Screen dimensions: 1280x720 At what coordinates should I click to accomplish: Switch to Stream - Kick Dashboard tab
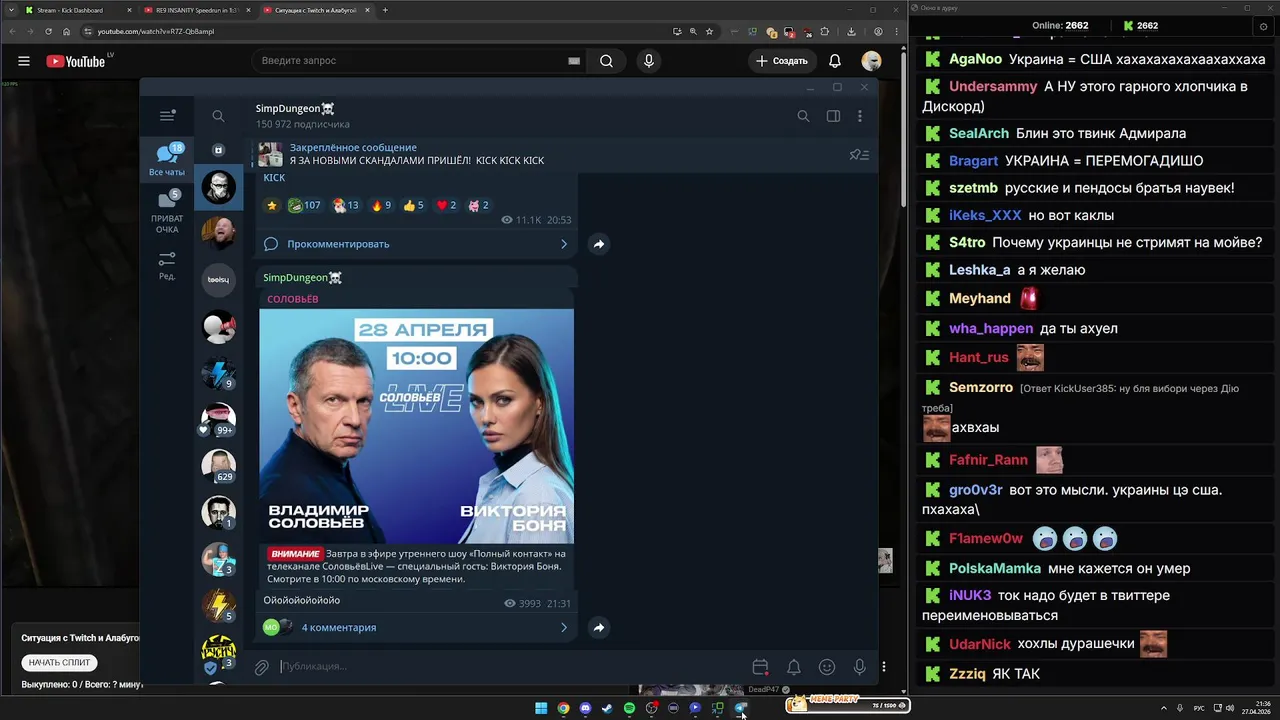(75, 10)
